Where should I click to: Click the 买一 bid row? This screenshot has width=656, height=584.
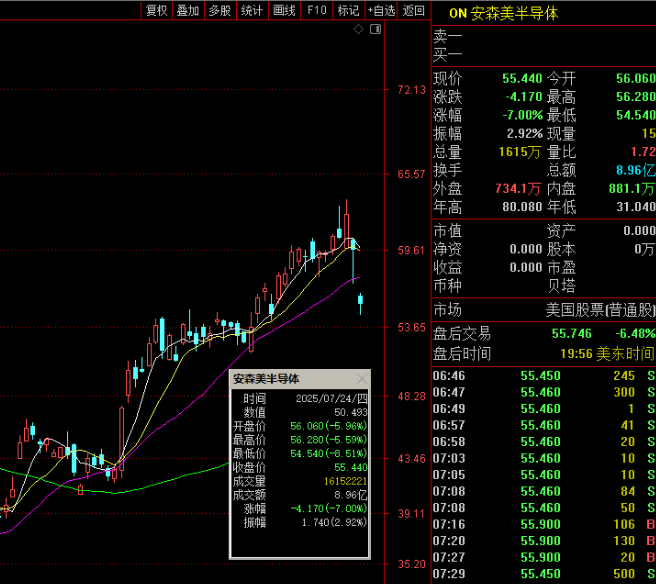pyautogui.click(x=543, y=55)
